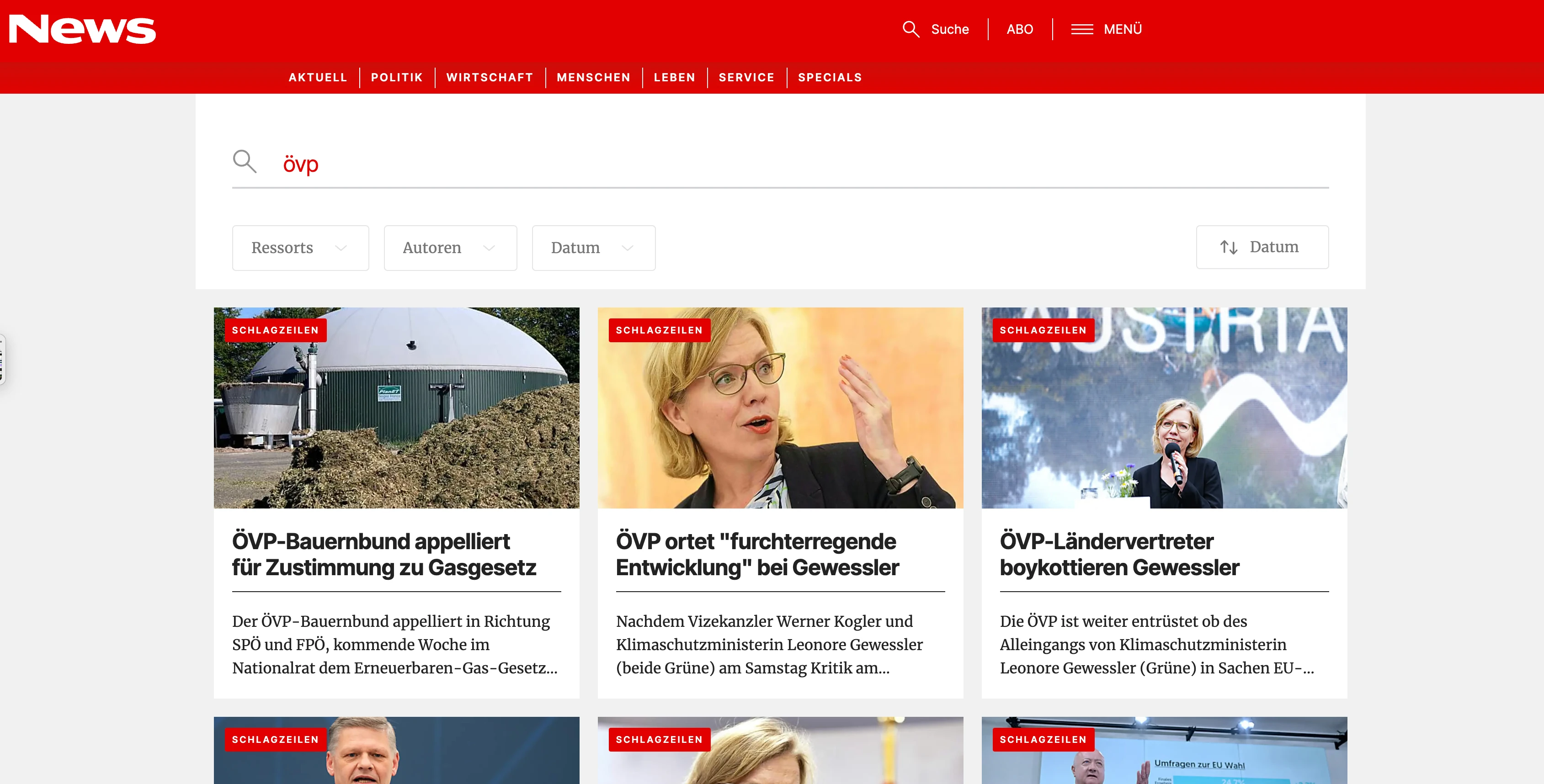This screenshot has height=784, width=1544.
Task: Click the magnifier icon beside Suche
Action: click(x=910, y=29)
